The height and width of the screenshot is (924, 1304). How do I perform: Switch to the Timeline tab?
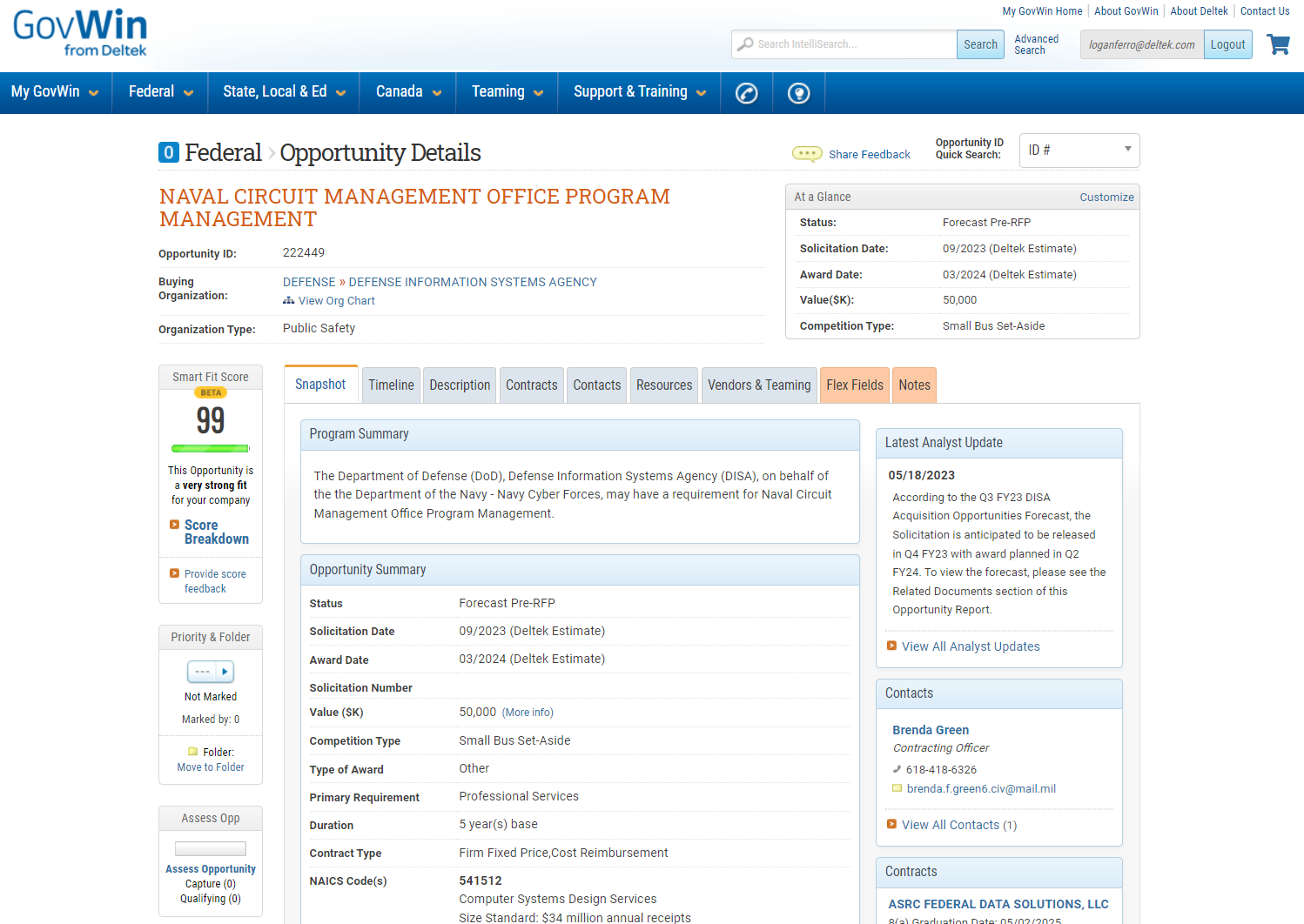[x=391, y=385]
